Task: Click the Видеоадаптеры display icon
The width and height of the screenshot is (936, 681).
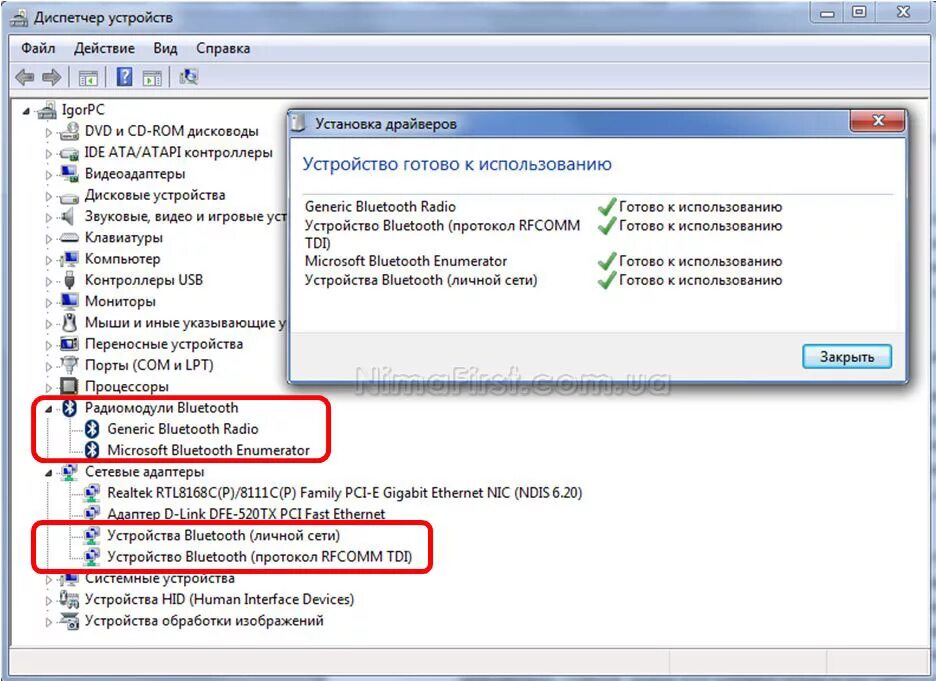Action: click(69, 174)
